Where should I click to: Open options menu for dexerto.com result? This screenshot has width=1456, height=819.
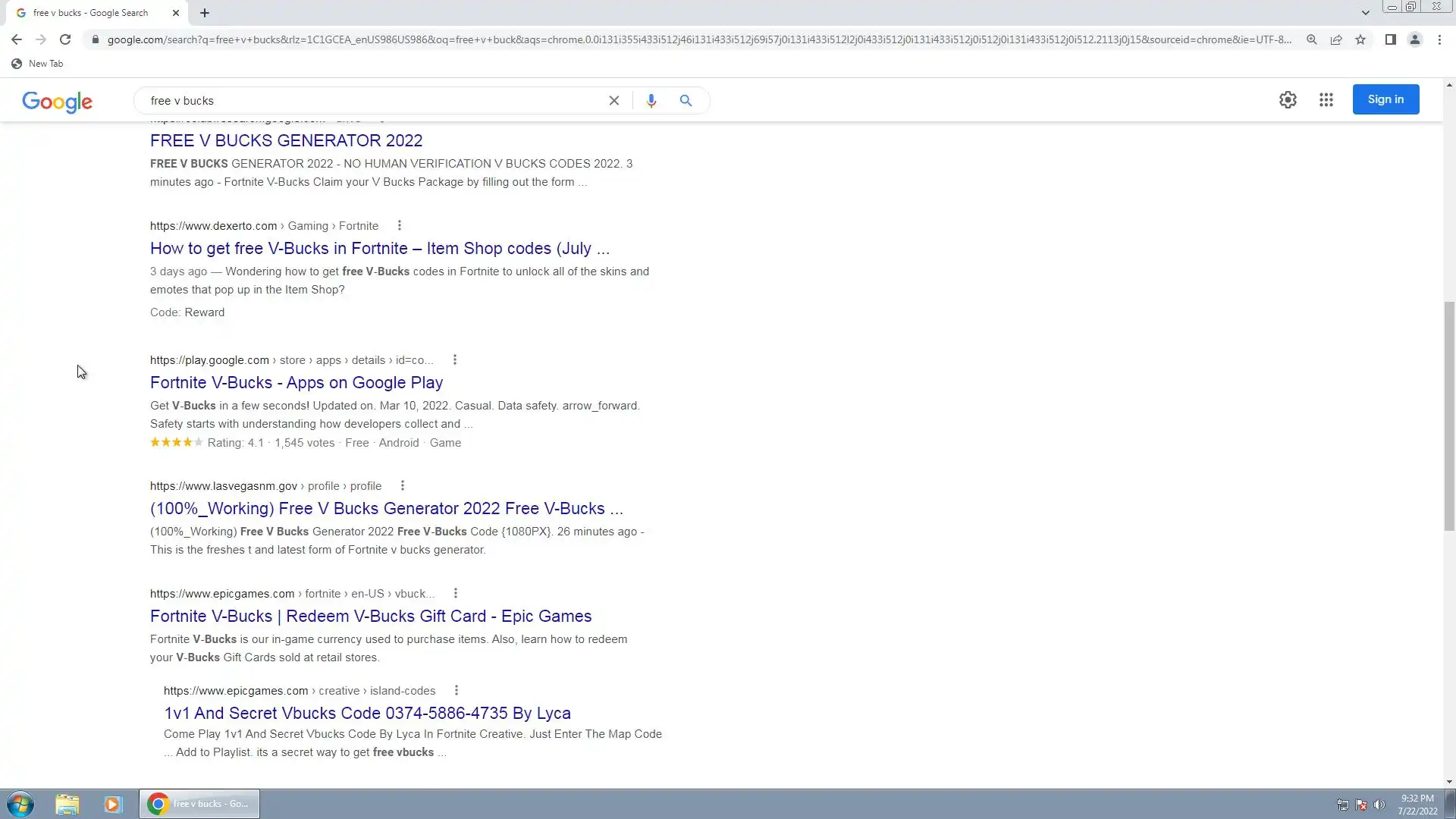coord(400,225)
